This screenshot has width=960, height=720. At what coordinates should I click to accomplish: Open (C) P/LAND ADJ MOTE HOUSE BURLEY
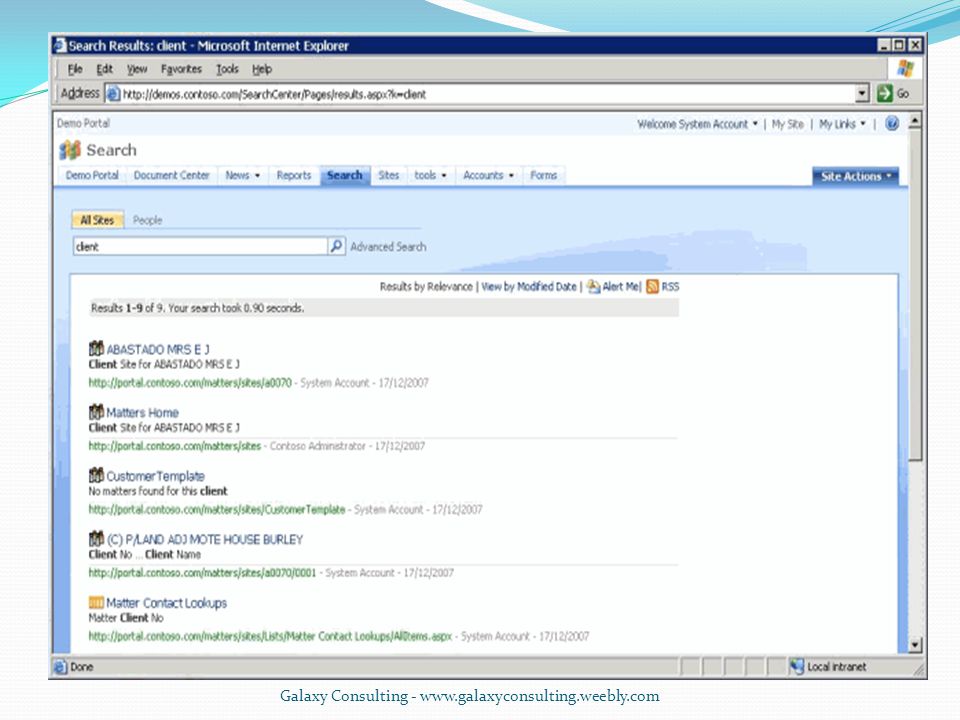point(205,539)
